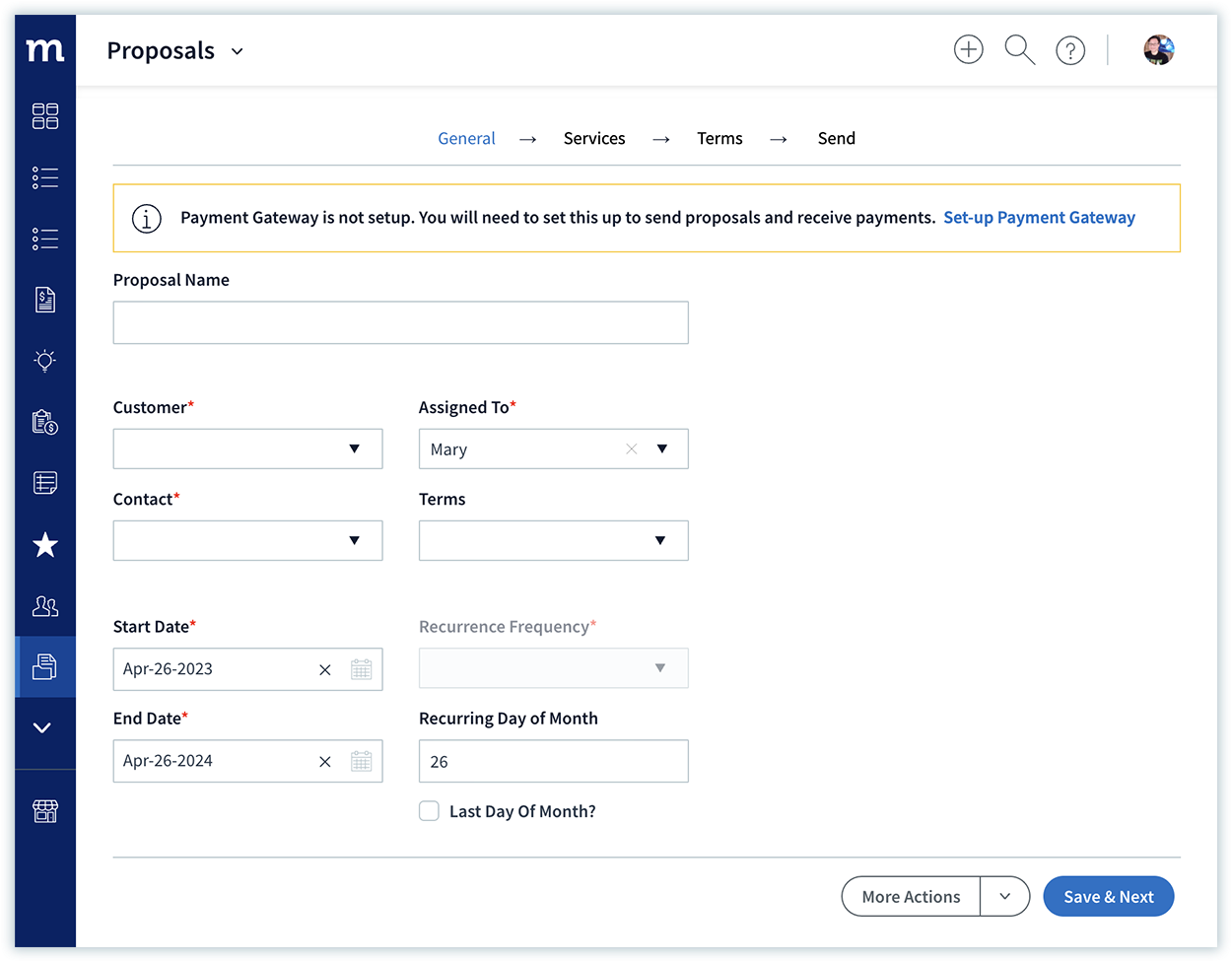Clear the End Date value

pyautogui.click(x=325, y=762)
